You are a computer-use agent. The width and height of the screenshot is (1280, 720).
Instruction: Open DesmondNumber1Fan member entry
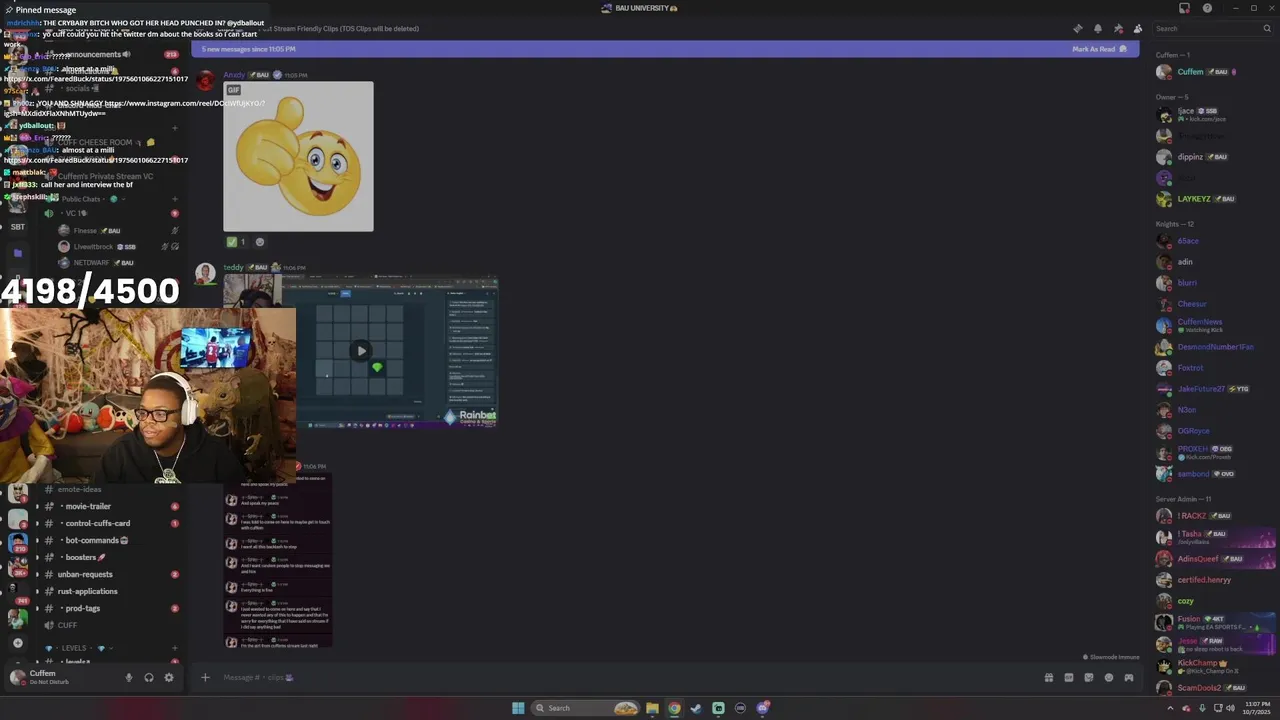(x=1213, y=347)
